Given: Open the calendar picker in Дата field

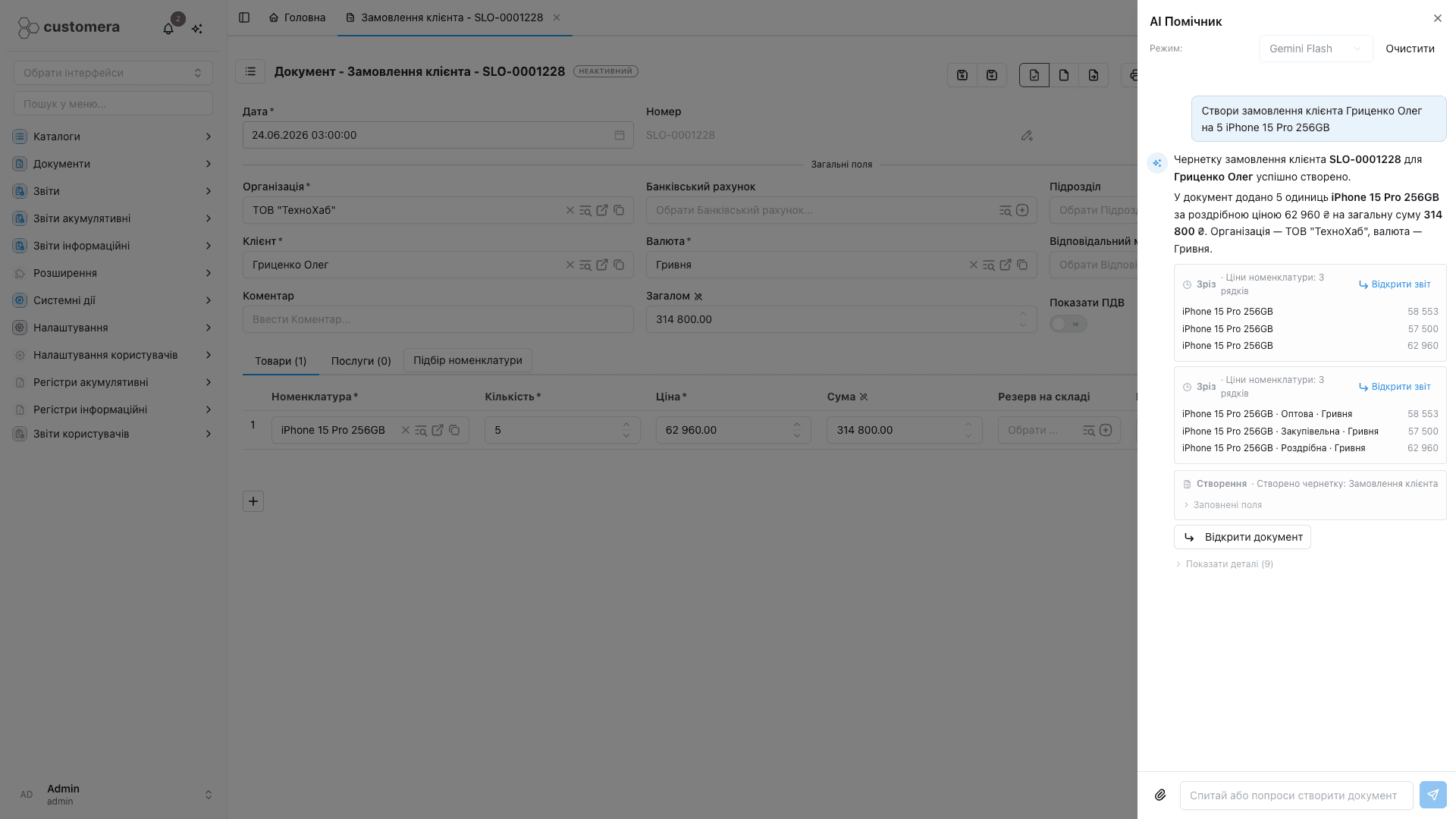Looking at the screenshot, I should click(x=620, y=135).
